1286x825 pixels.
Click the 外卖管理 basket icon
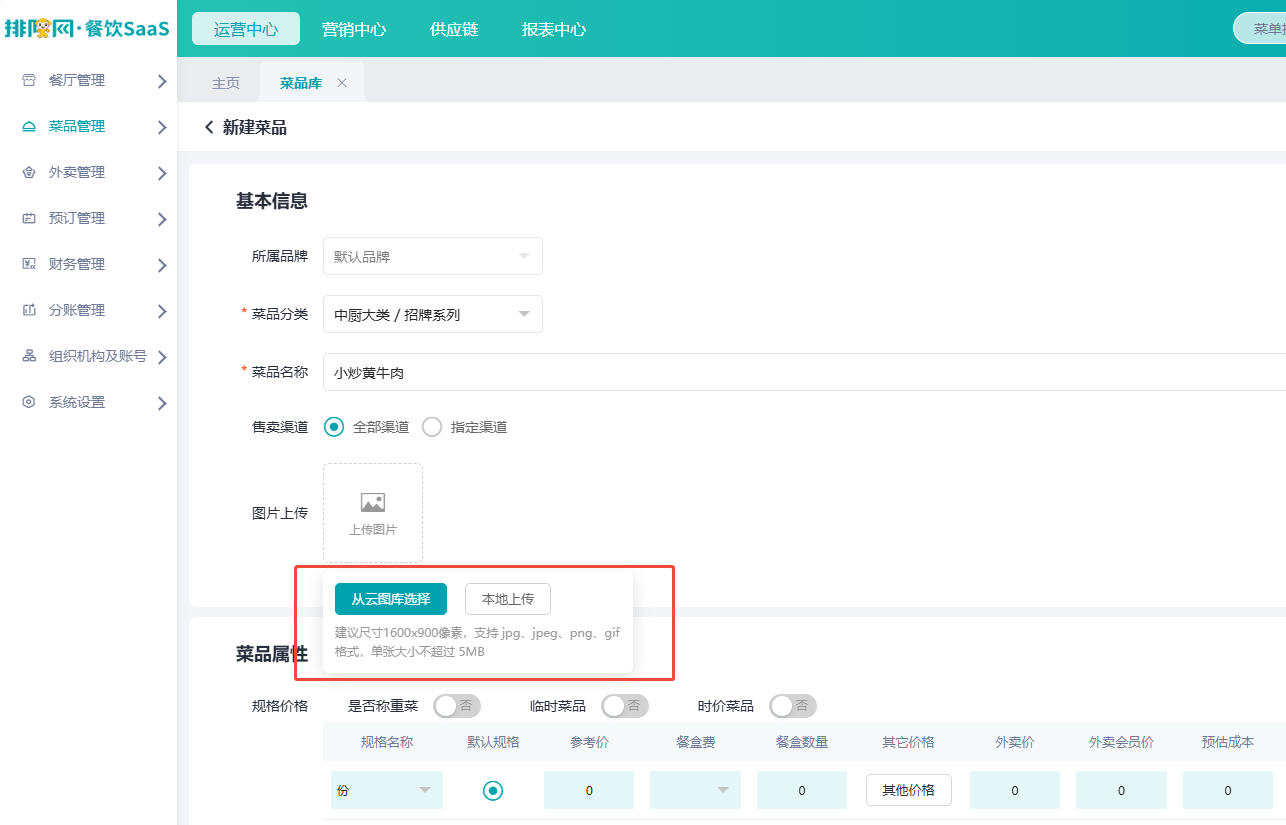point(29,172)
